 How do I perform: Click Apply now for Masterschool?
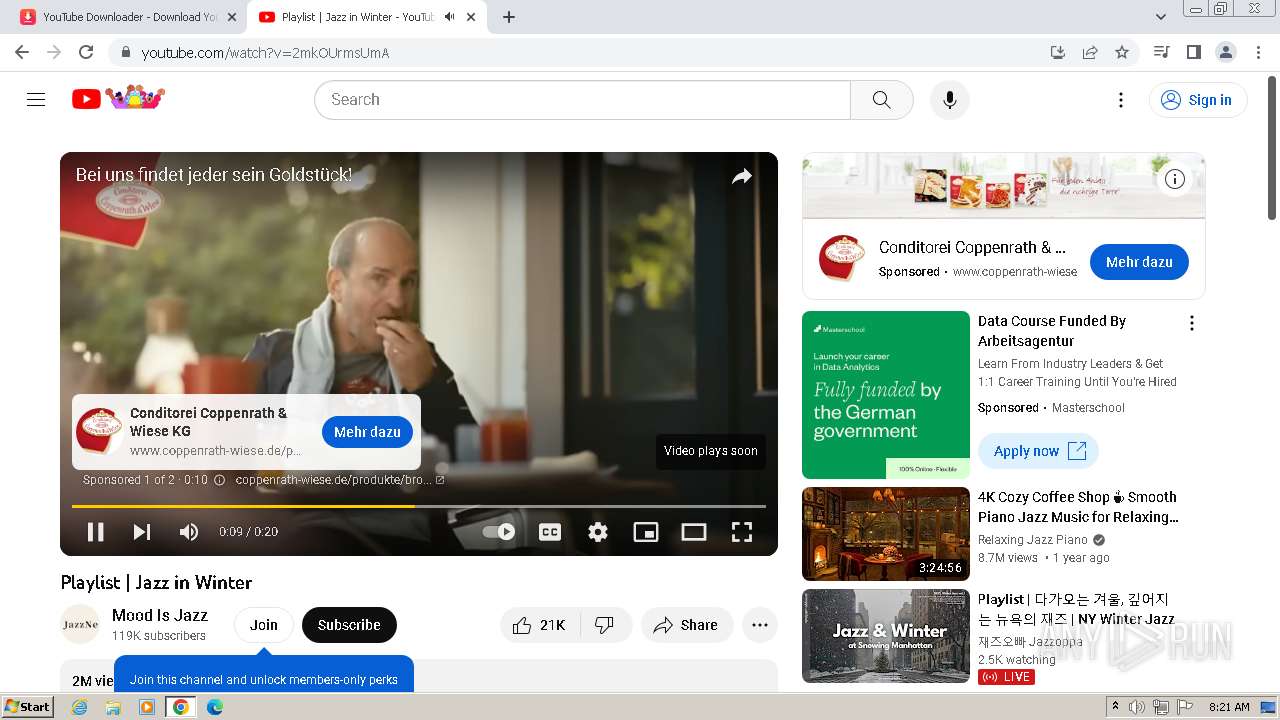[x=1038, y=451]
